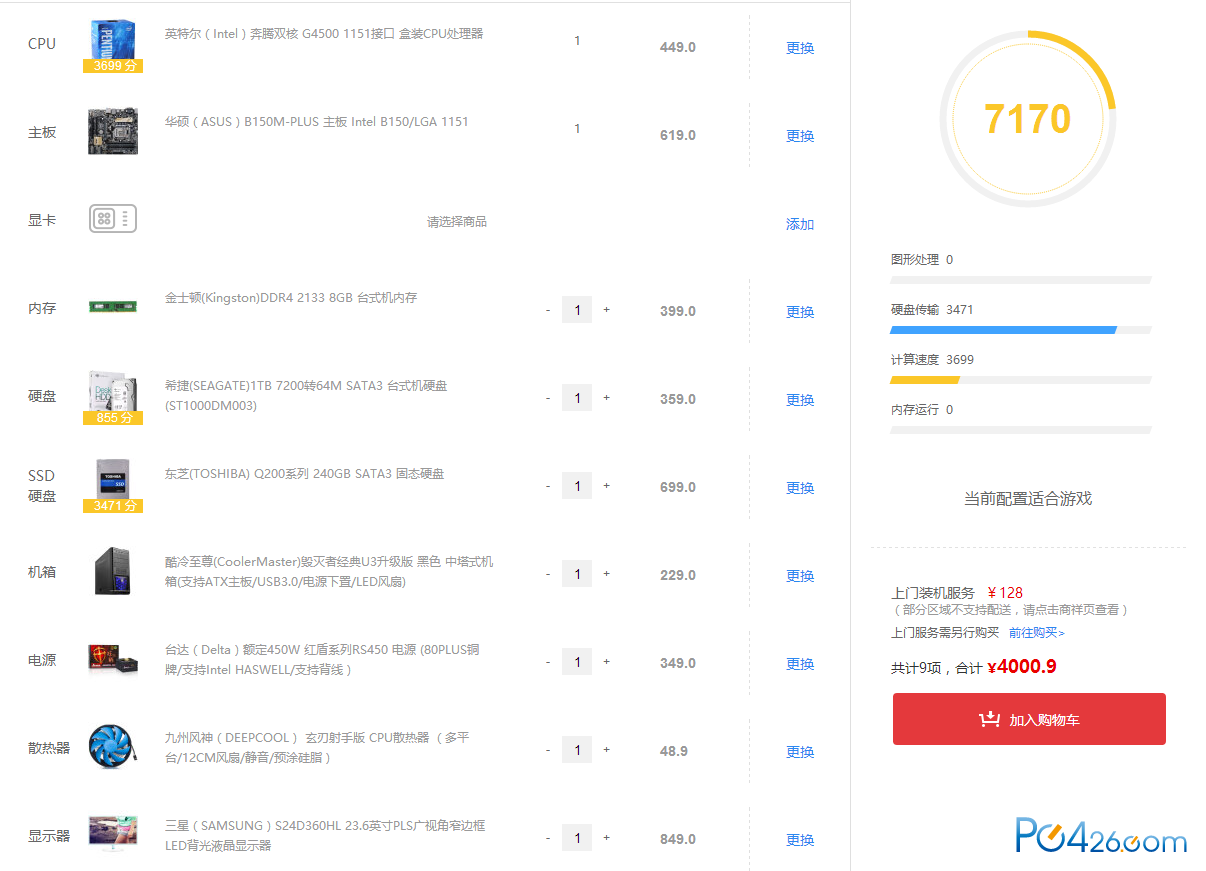
Task: Change the motherboard via its 更换 link
Action: [800, 136]
